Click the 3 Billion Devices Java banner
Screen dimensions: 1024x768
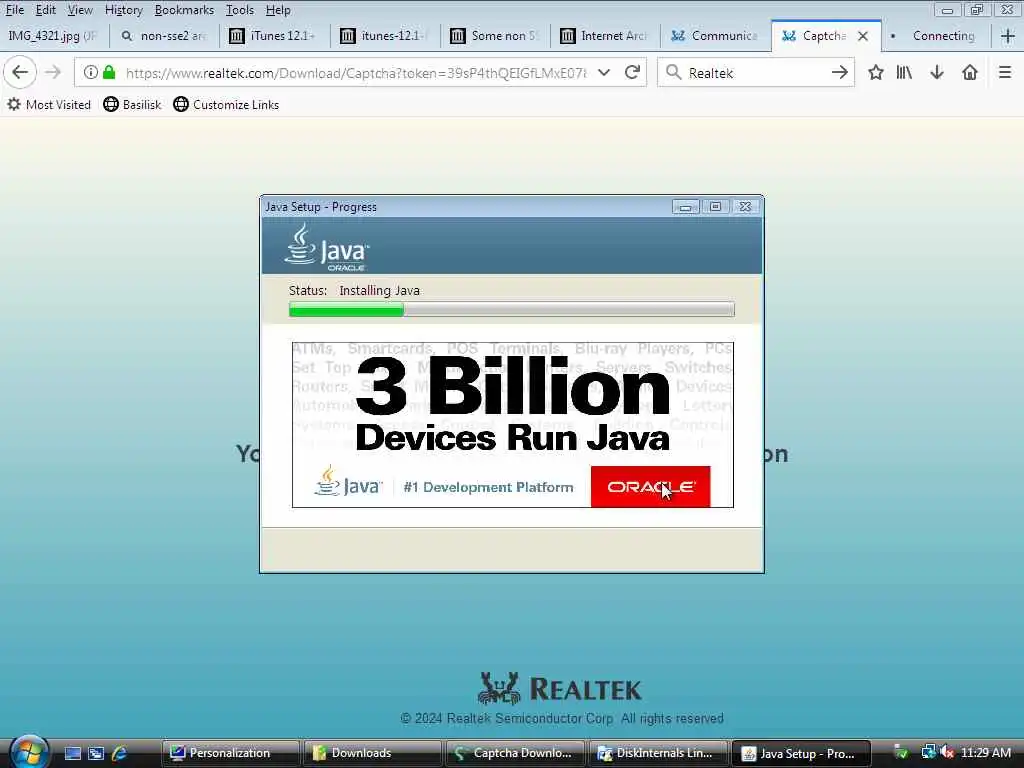513,424
